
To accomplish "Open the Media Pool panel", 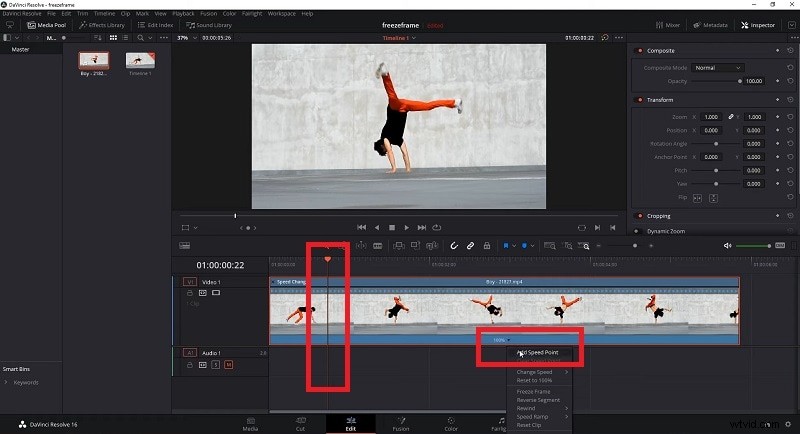I will coord(46,25).
